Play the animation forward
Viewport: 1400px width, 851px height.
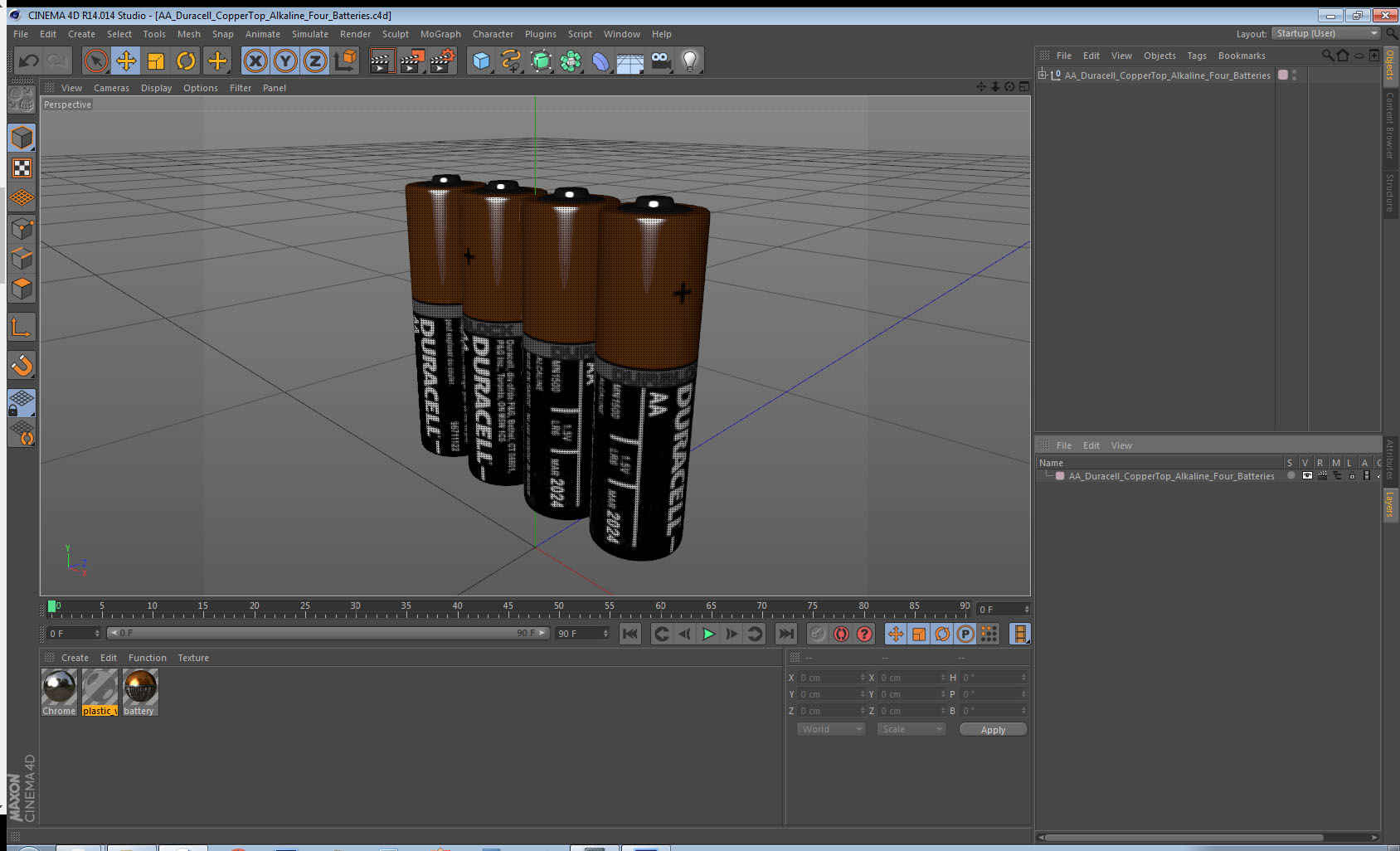click(x=708, y=634)
